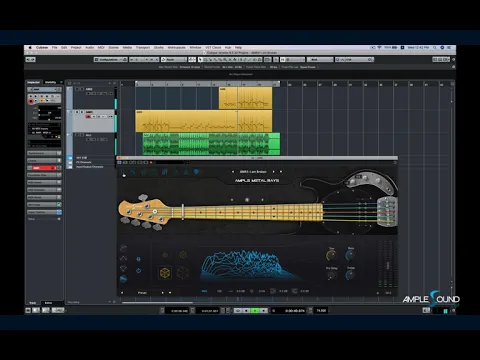The image size is (480, 360).
Task: Open the VST Cloud menu
Action: tap(213, 48)
